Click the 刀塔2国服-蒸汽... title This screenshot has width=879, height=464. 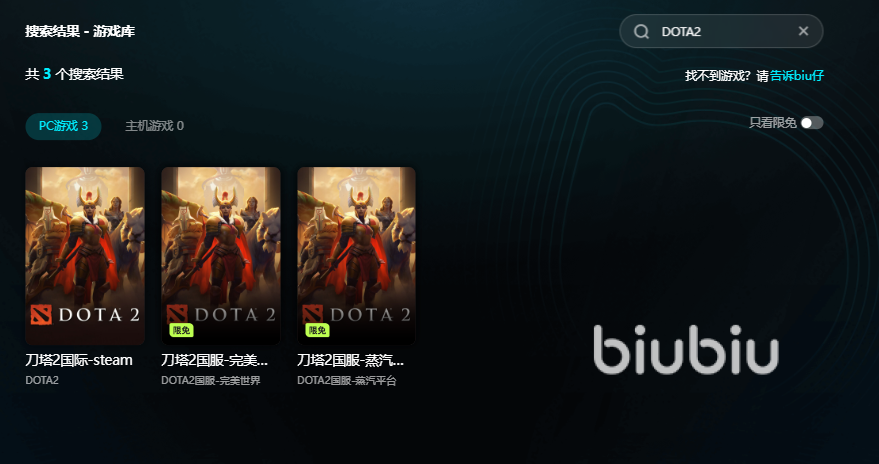point(350,360)
